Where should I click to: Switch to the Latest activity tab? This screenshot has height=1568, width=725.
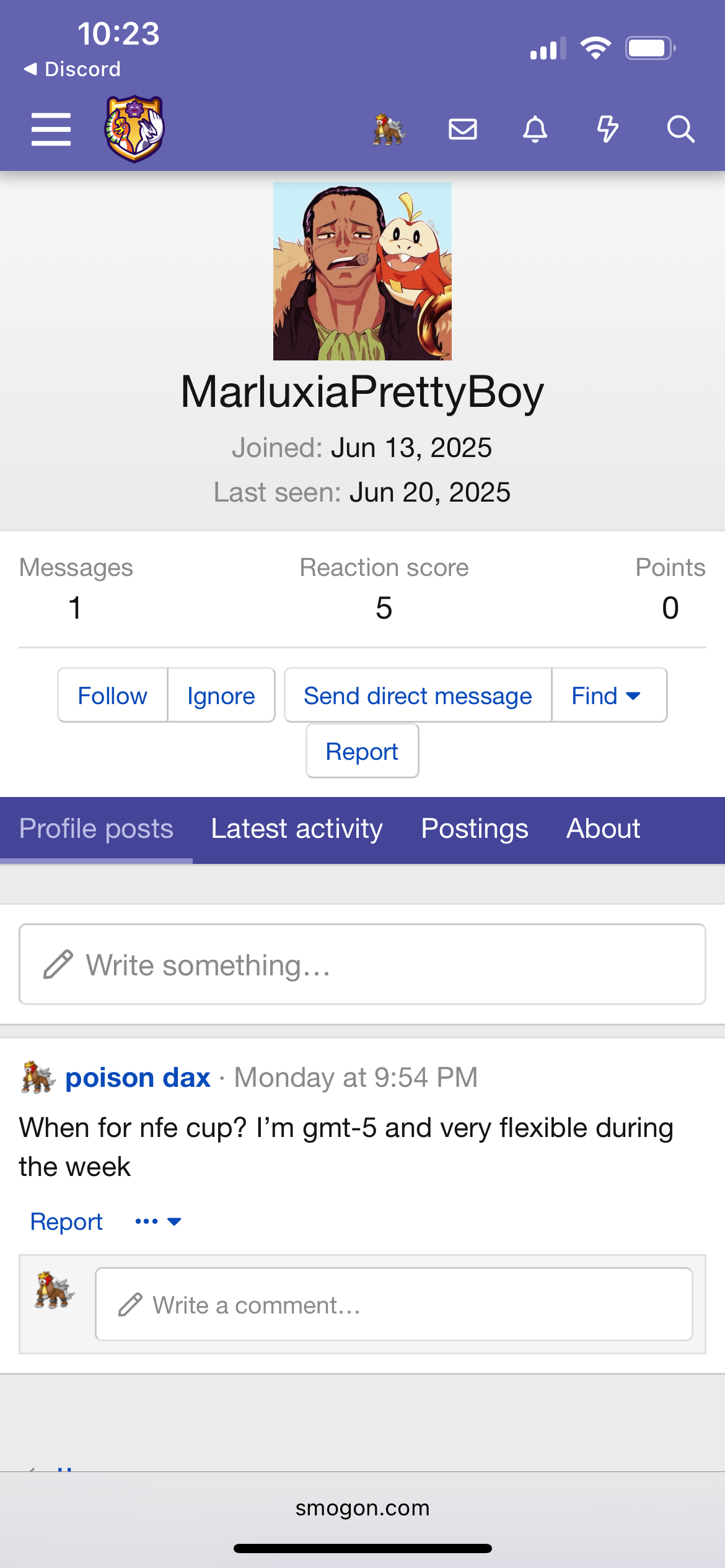(297, 829)
